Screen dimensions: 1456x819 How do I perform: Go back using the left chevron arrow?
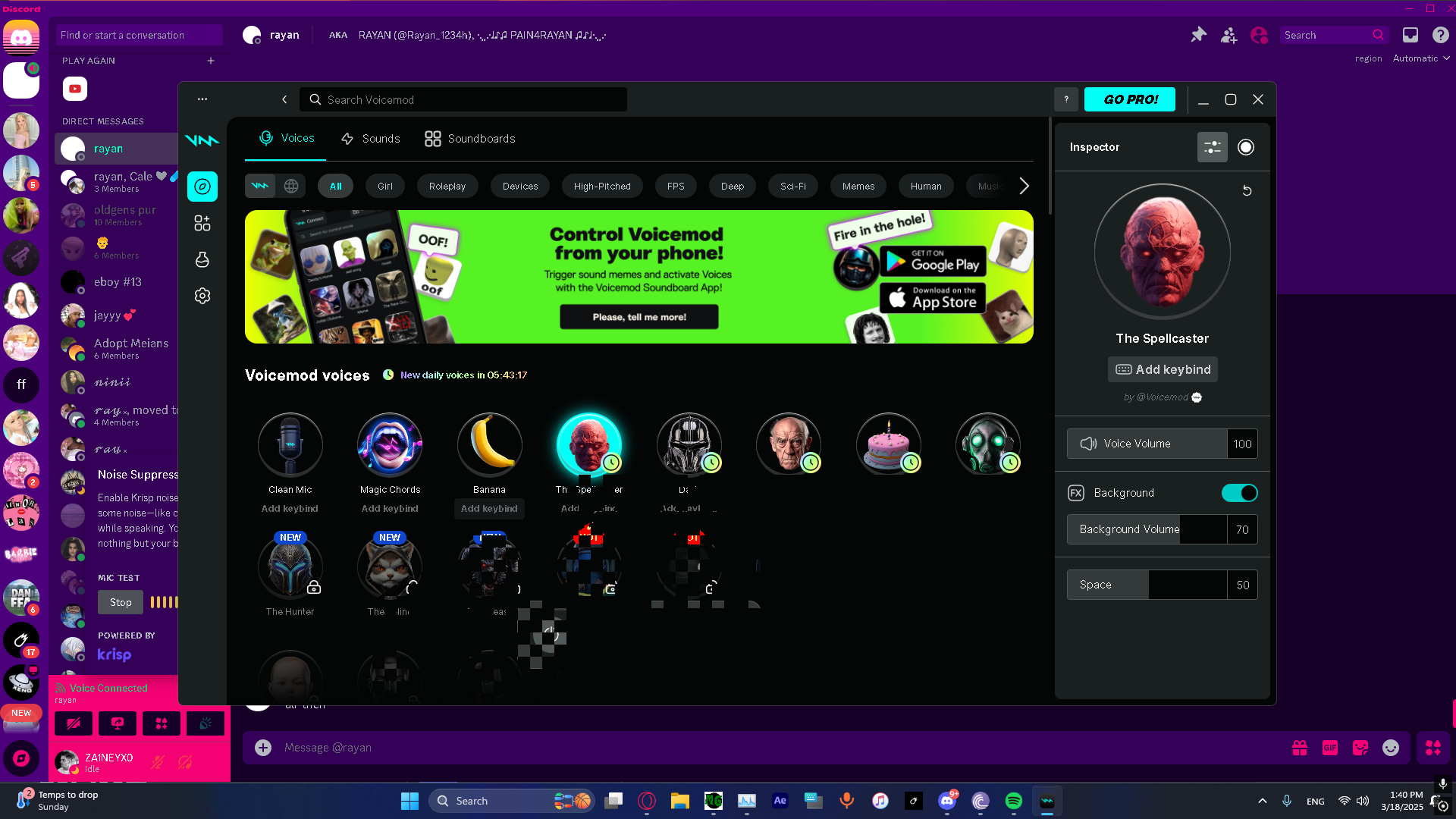coord(284,99)
